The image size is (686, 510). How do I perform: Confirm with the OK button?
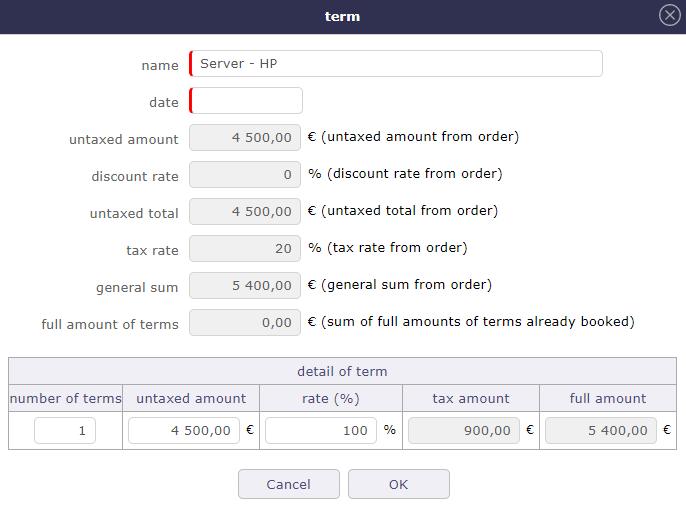point(399,484)
